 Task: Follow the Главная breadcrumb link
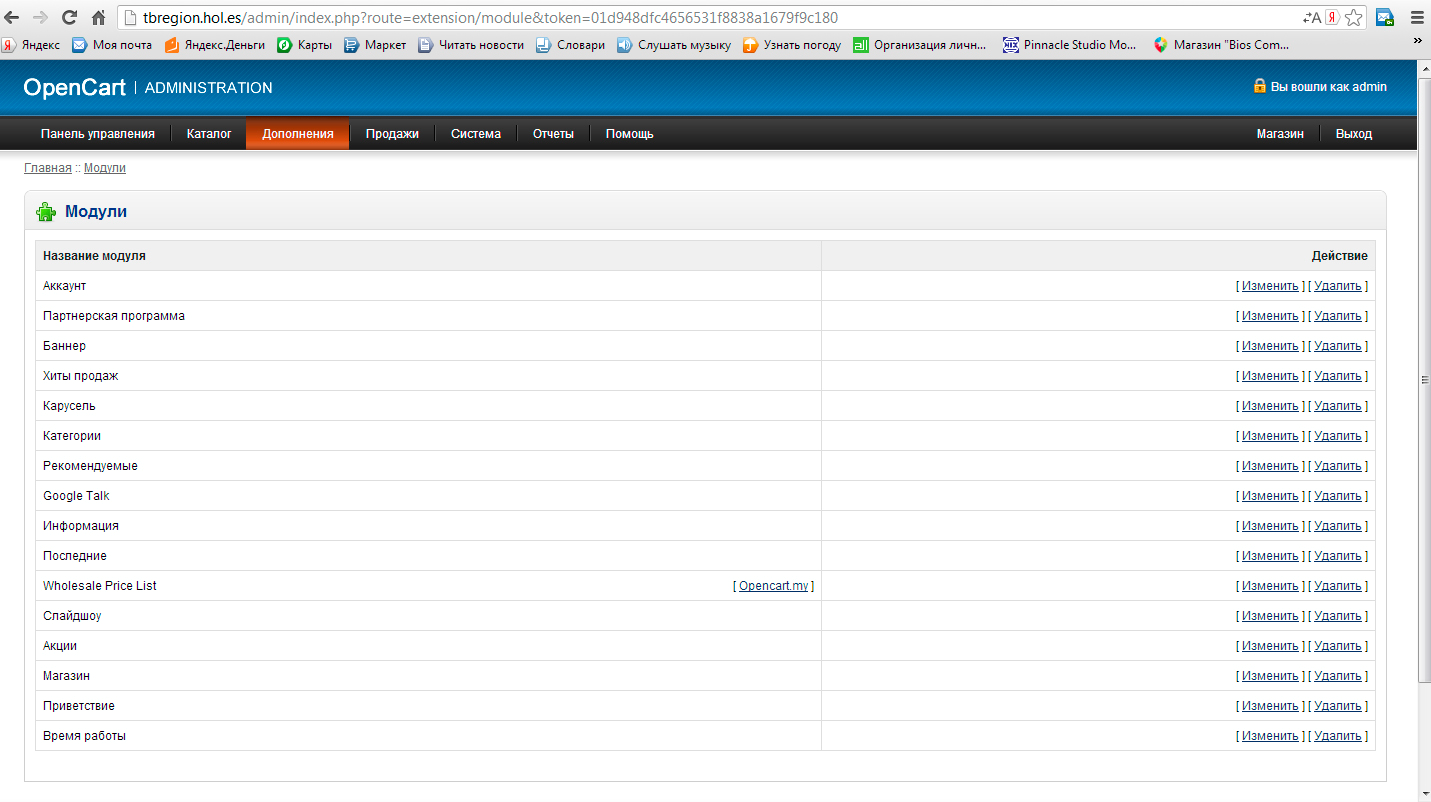point(48,168)
